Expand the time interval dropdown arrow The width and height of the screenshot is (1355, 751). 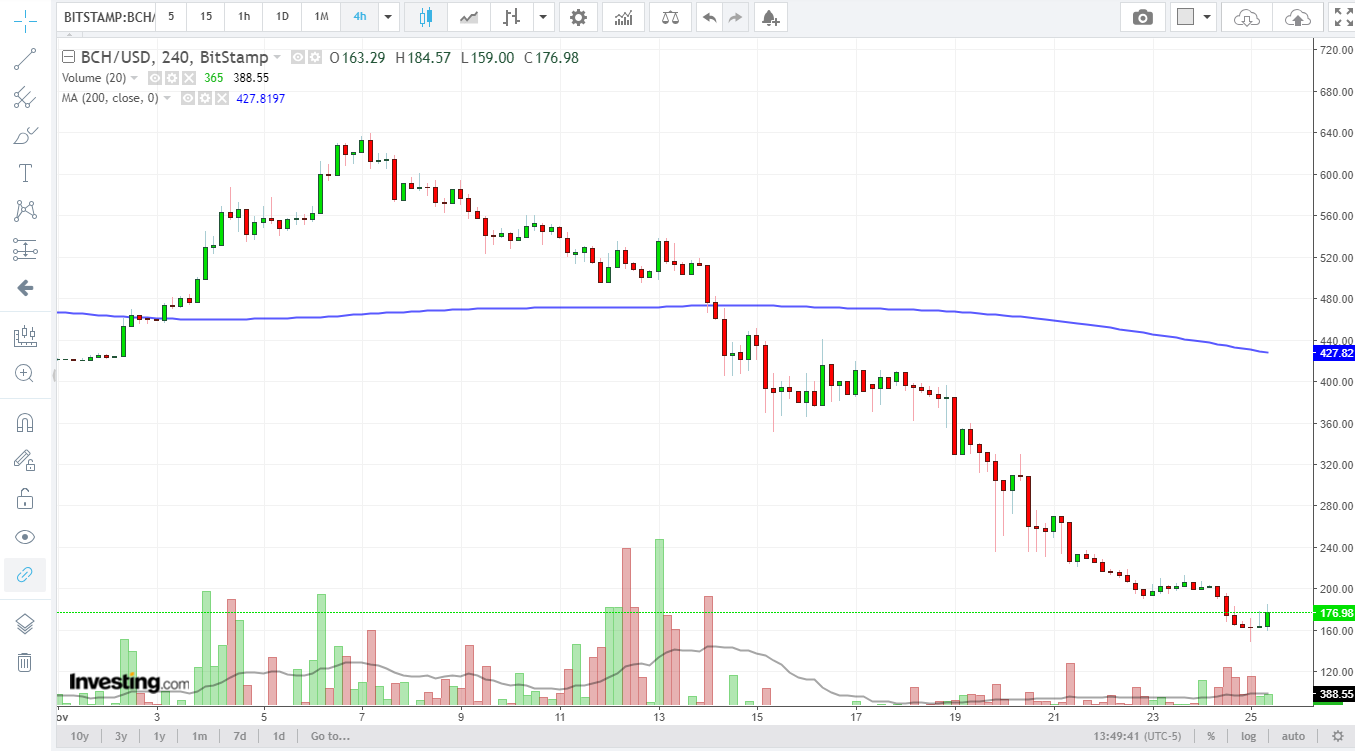(x=387, y=17)
